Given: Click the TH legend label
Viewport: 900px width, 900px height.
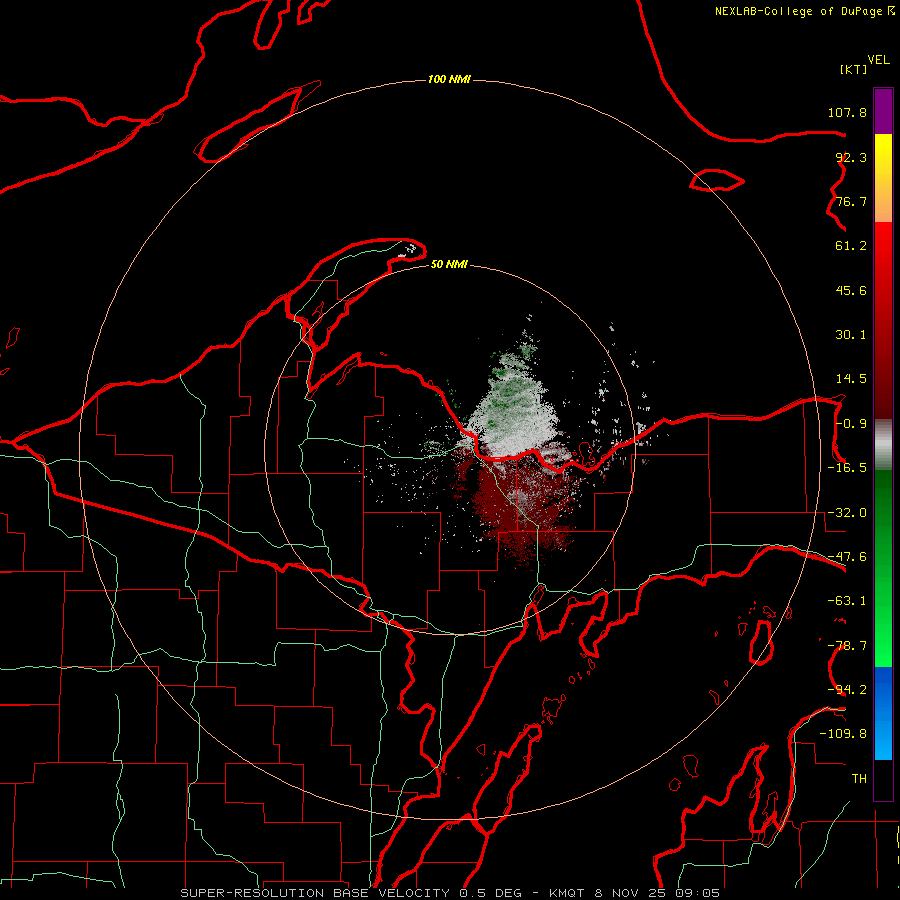Looking at the screenshot, I should tap(859, 779).
